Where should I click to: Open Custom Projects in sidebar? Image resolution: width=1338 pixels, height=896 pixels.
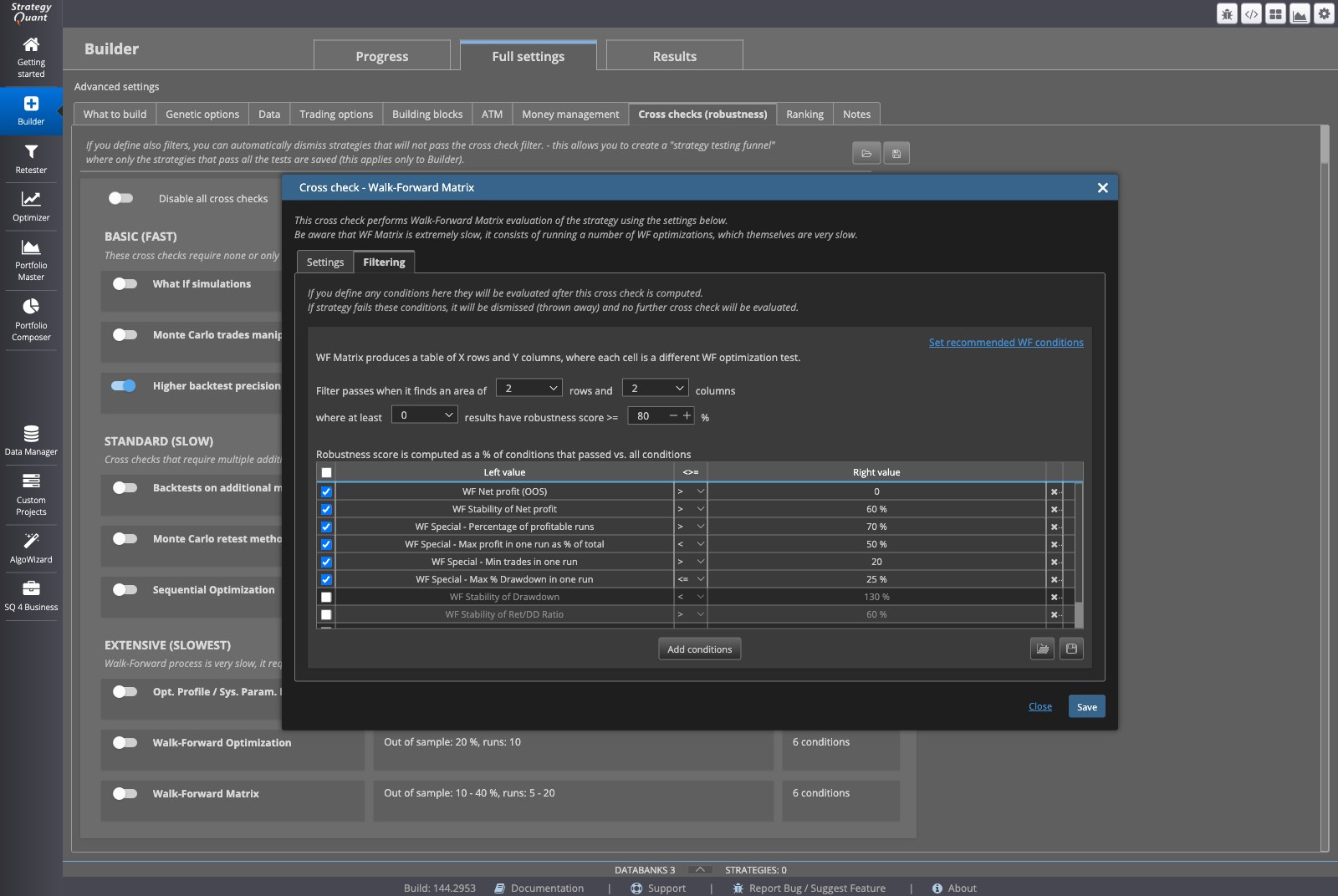(31, 494)
